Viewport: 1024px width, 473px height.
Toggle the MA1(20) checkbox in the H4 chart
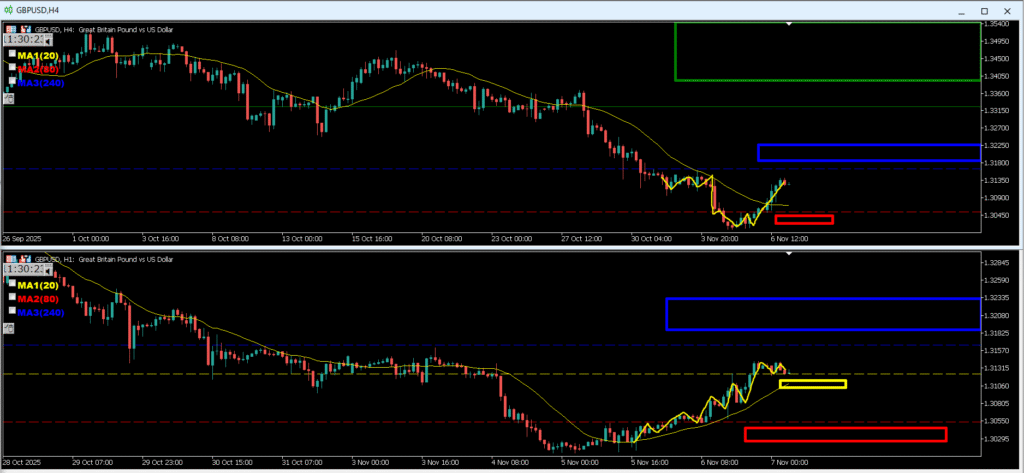click(x=12, y=55)
